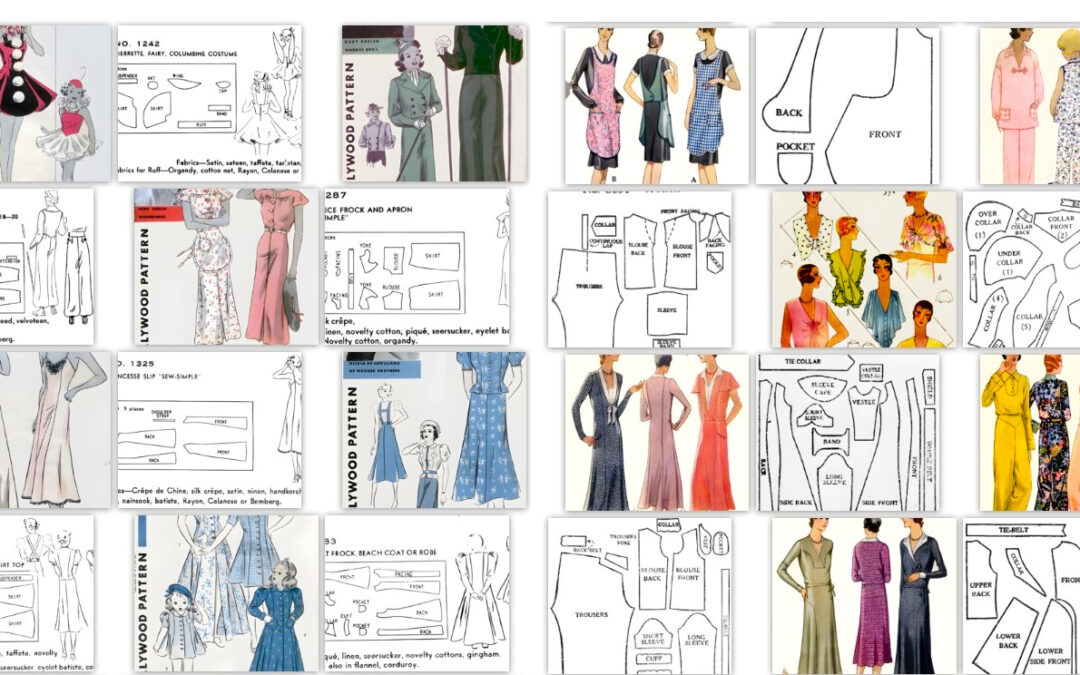Click the VESTEE pattern piece outline

point(865,401)
